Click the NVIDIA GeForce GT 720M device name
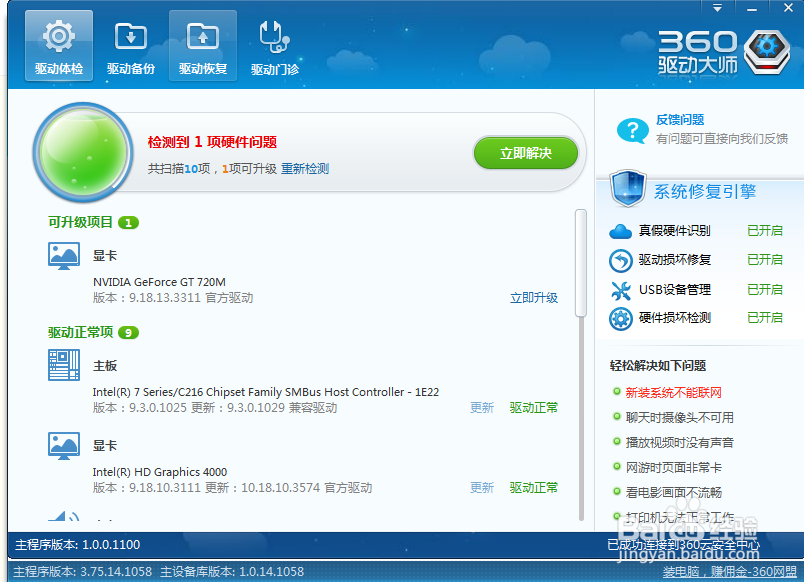Screen dimensions: 804x582 tap(159, 282)
